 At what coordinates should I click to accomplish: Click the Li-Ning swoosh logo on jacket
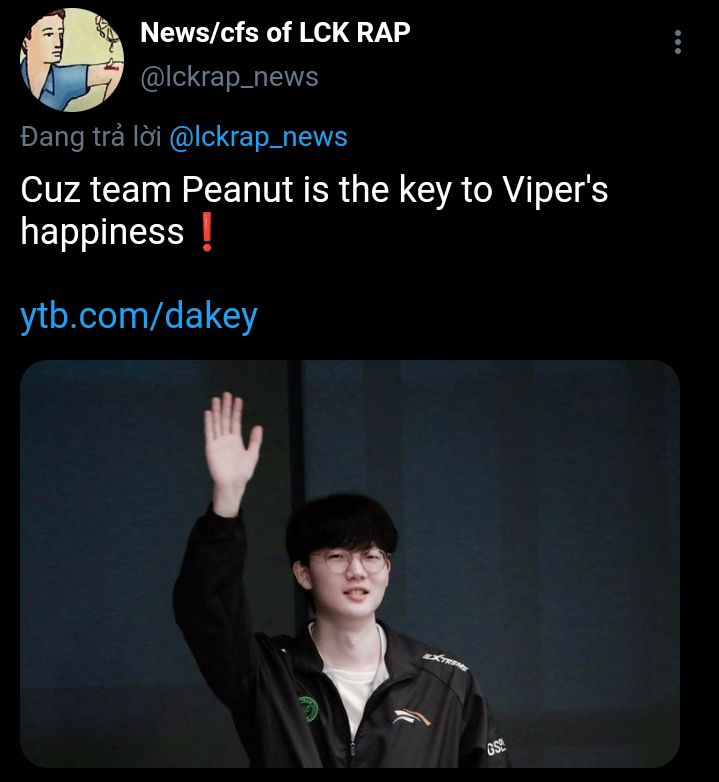(x=411, y=717)
